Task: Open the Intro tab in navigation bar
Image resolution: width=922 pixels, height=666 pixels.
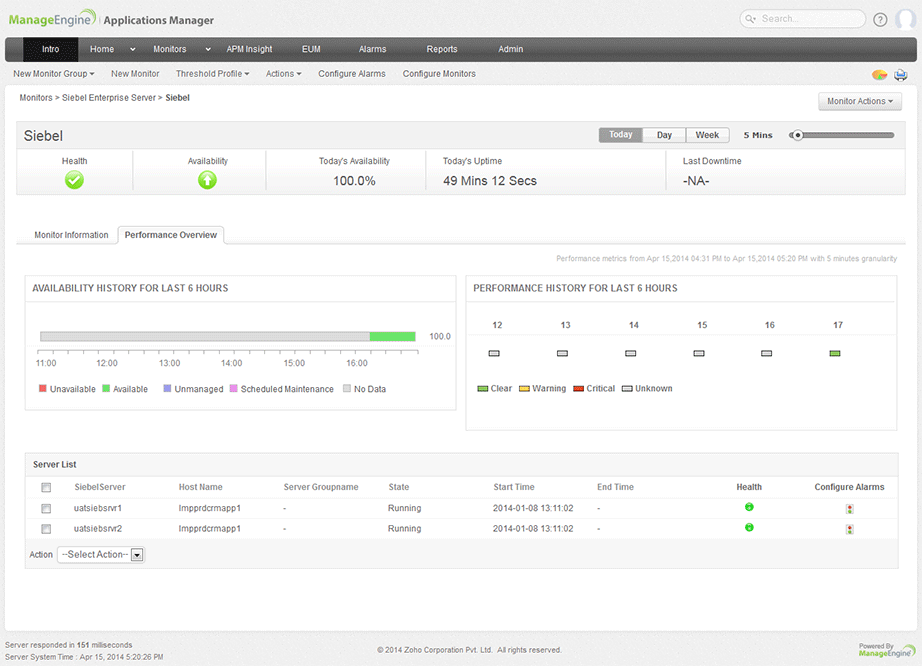Action: click(x=51, y=49)
